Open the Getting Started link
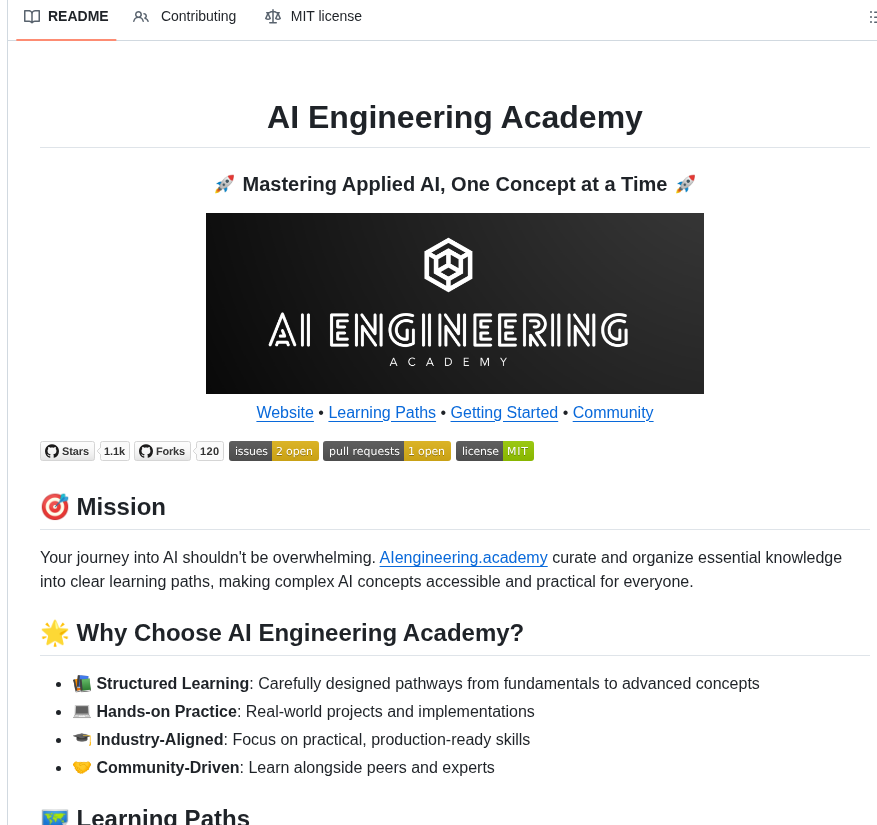 [503, 412]
